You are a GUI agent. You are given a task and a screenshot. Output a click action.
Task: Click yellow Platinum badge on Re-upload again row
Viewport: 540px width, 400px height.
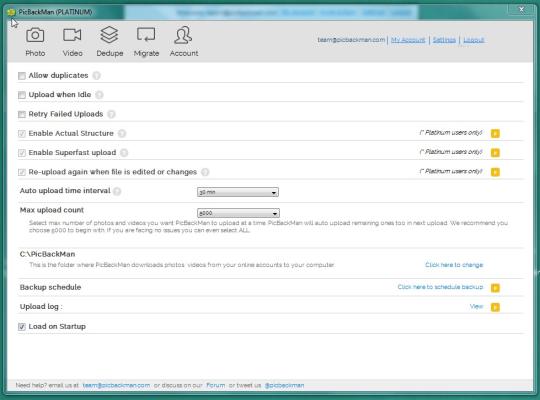tap(495, 172)
